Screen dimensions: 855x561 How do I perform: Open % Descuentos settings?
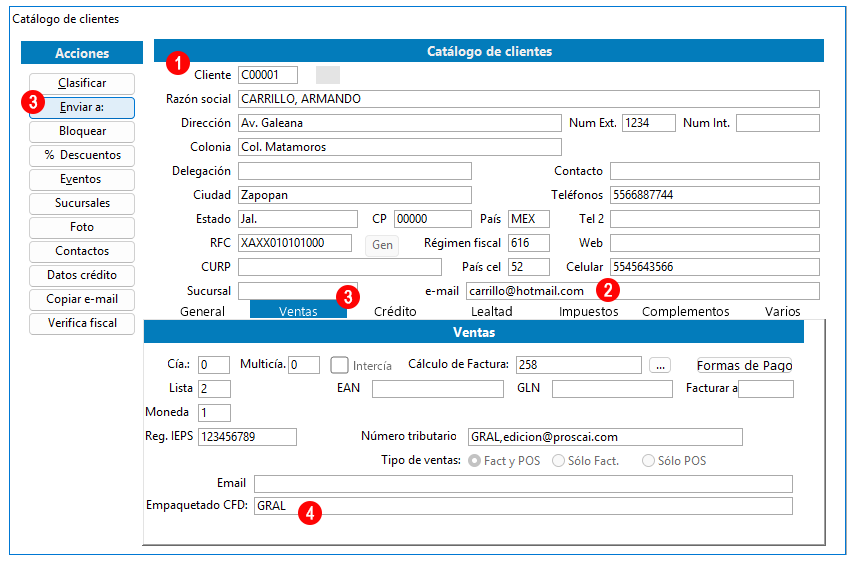[x=82, y=155]
